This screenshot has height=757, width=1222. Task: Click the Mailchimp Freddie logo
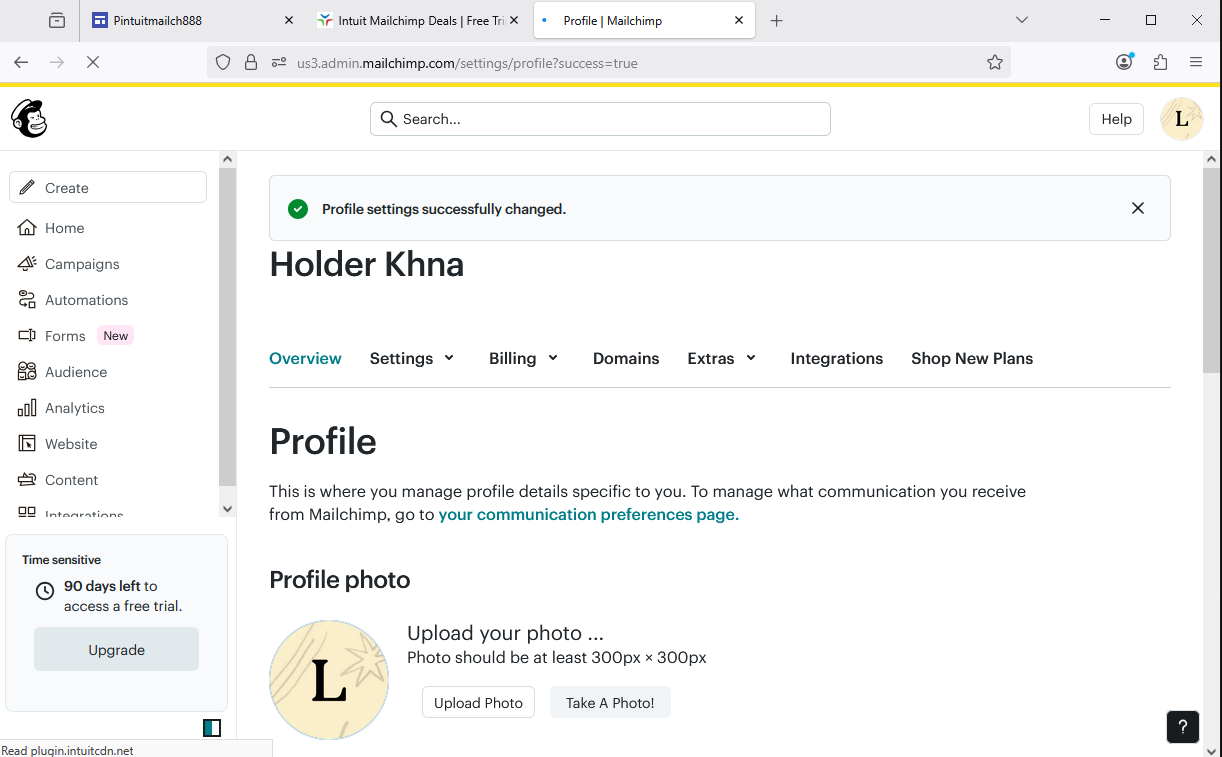tap(29, 119)
